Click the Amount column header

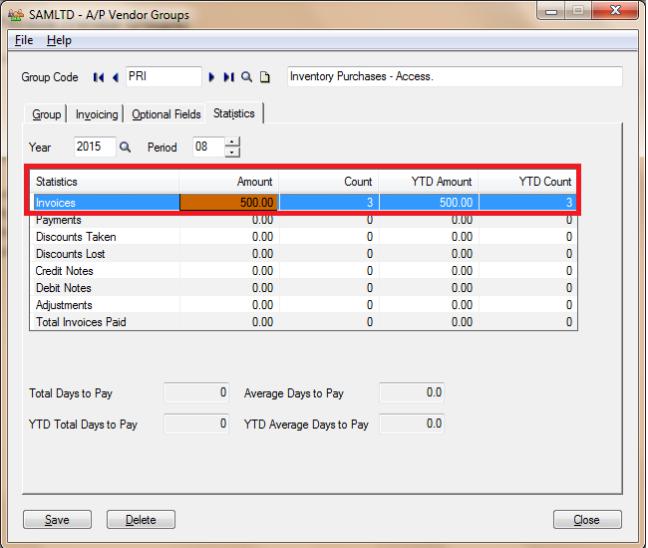pos(229,182)
